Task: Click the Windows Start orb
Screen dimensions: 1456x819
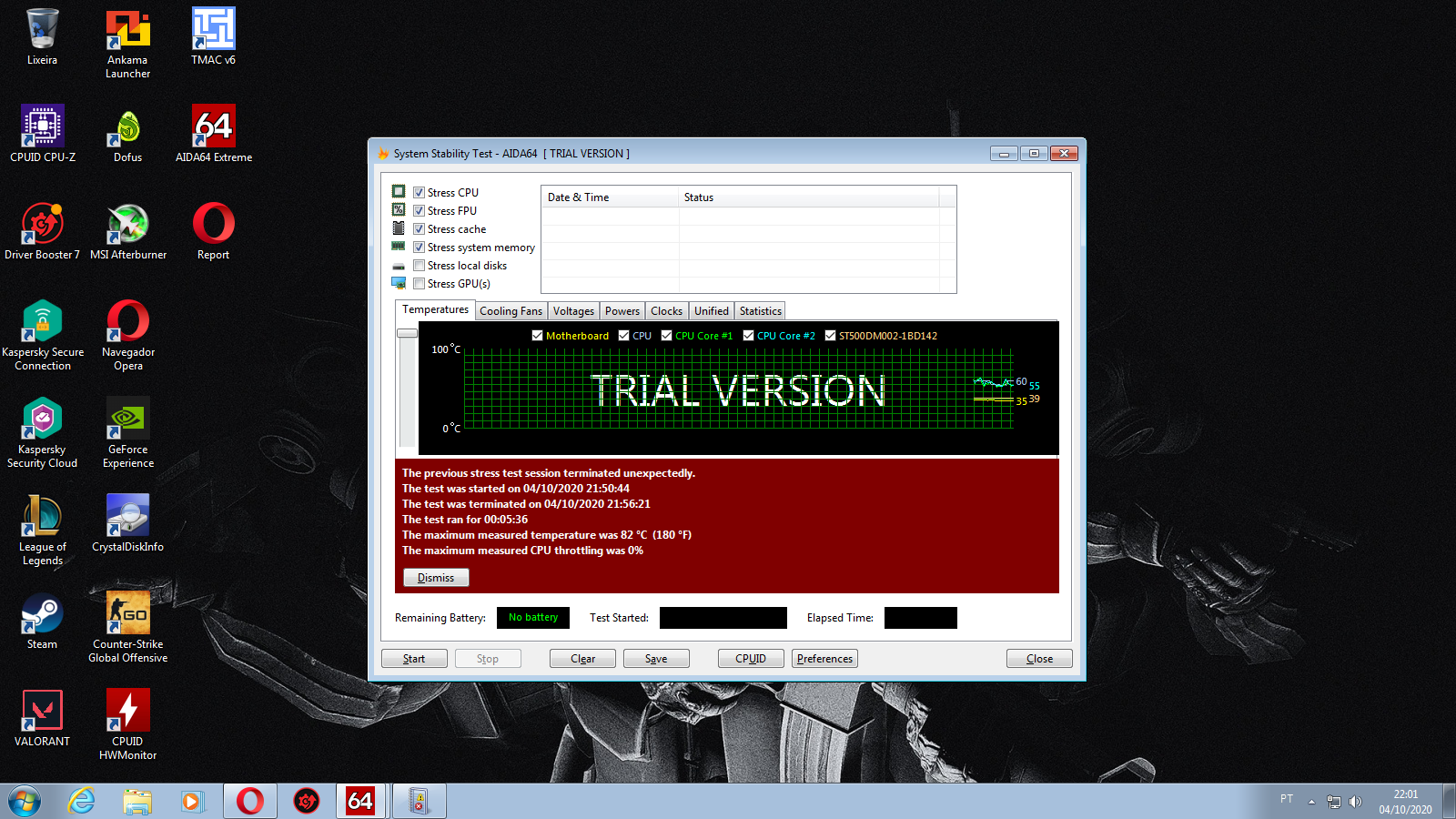Action: click(x=25, y=802)
